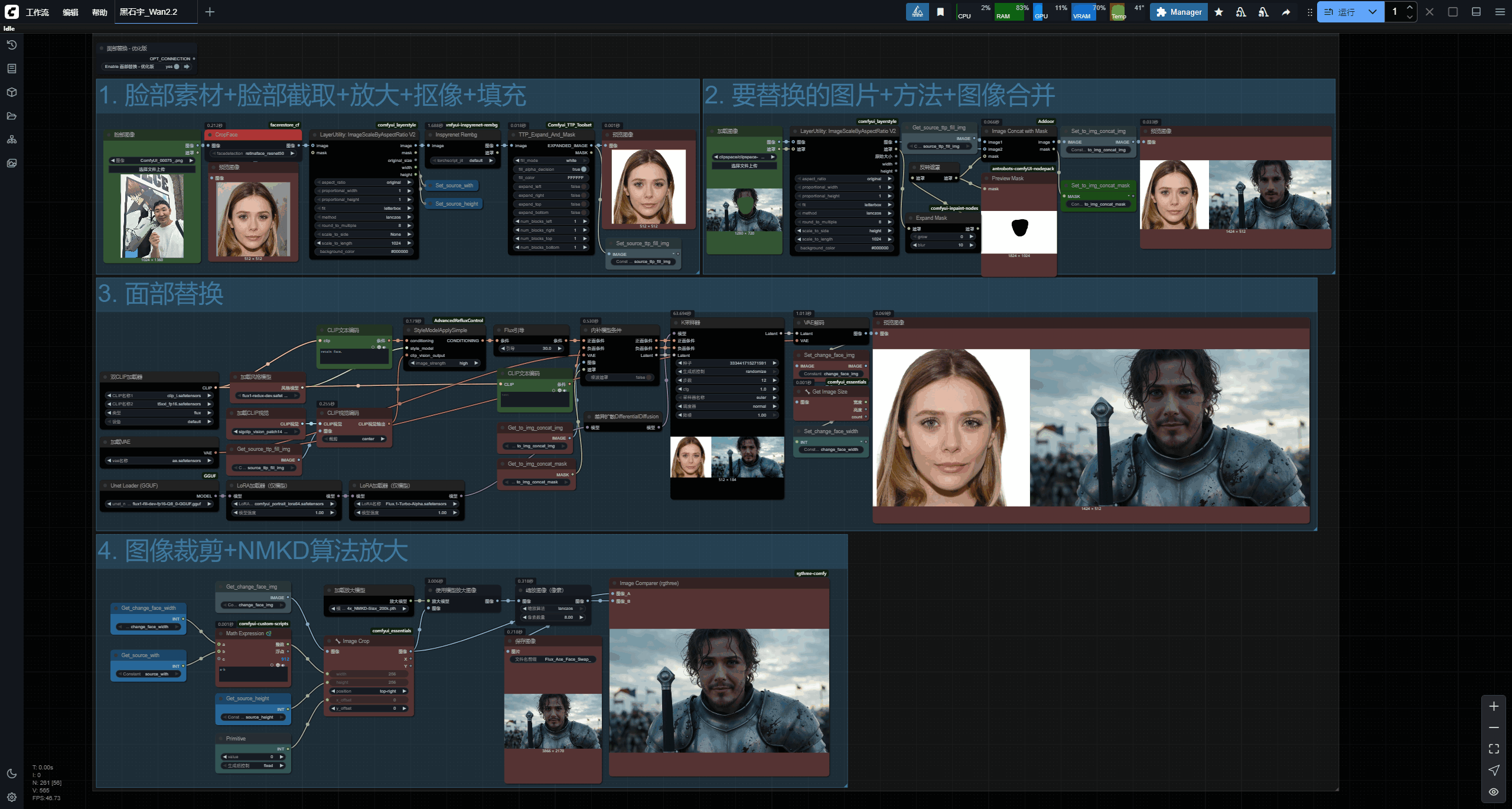
Task: Expand the 运行 run options dropdown arrow
Action: 1373,12
